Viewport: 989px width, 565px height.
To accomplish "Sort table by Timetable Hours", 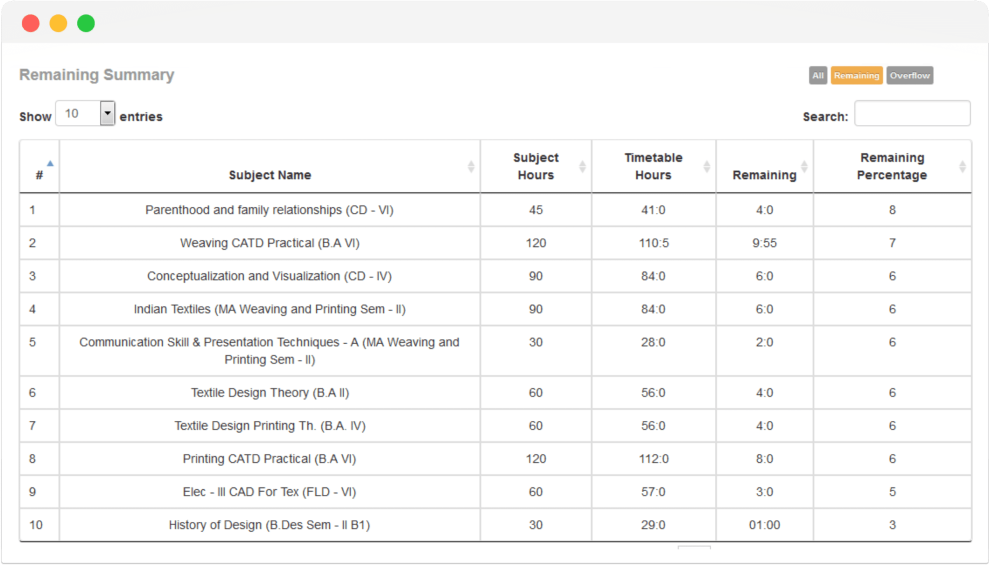I will coord(653,167).
